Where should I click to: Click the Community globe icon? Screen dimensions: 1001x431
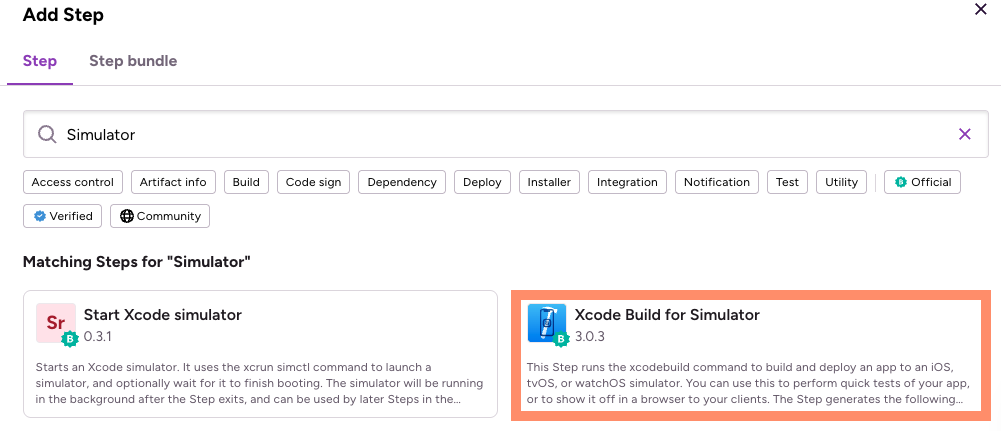[127, 216]
